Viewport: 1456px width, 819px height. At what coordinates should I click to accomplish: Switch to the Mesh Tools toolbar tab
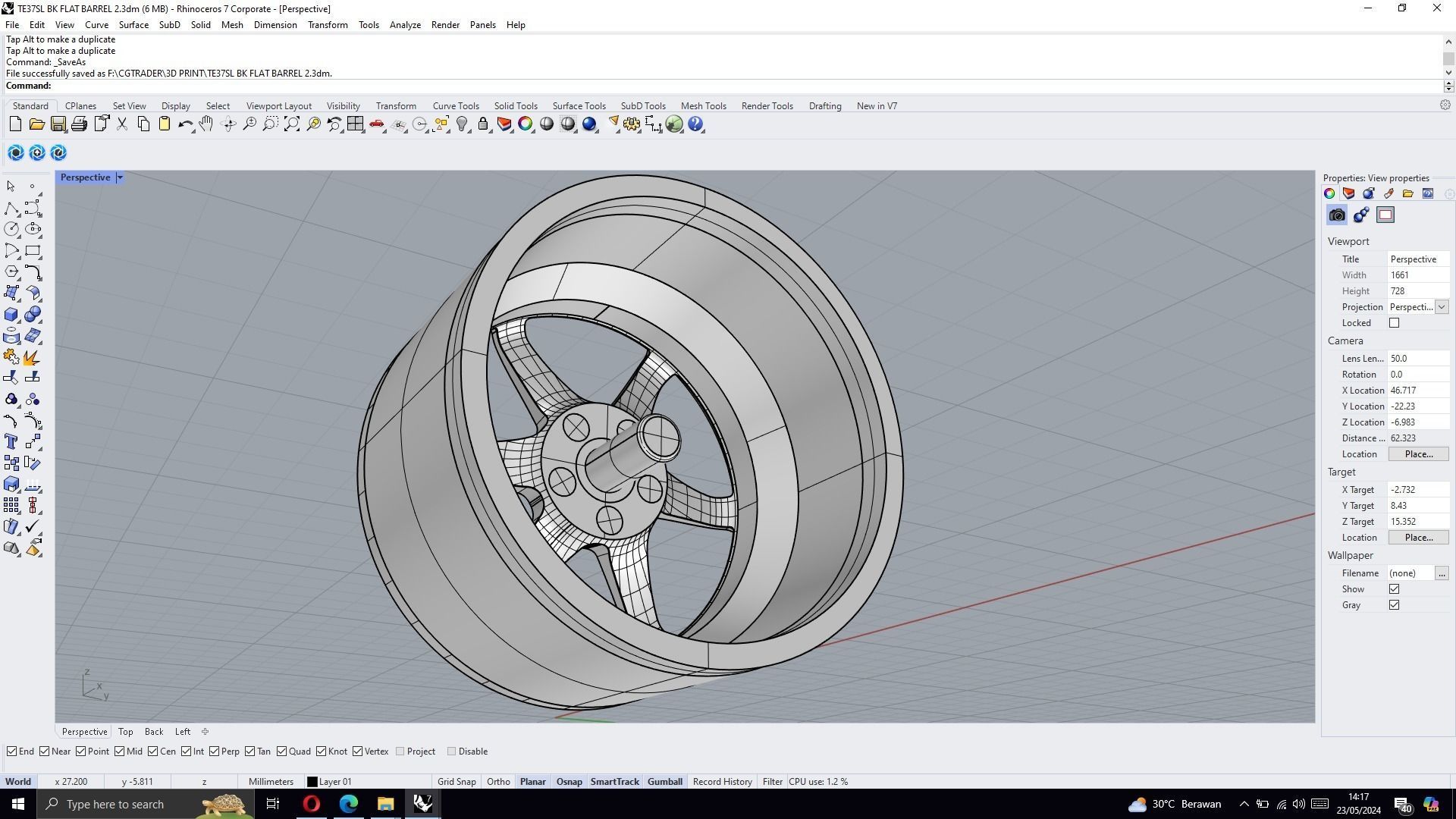[x=703, y=106]
